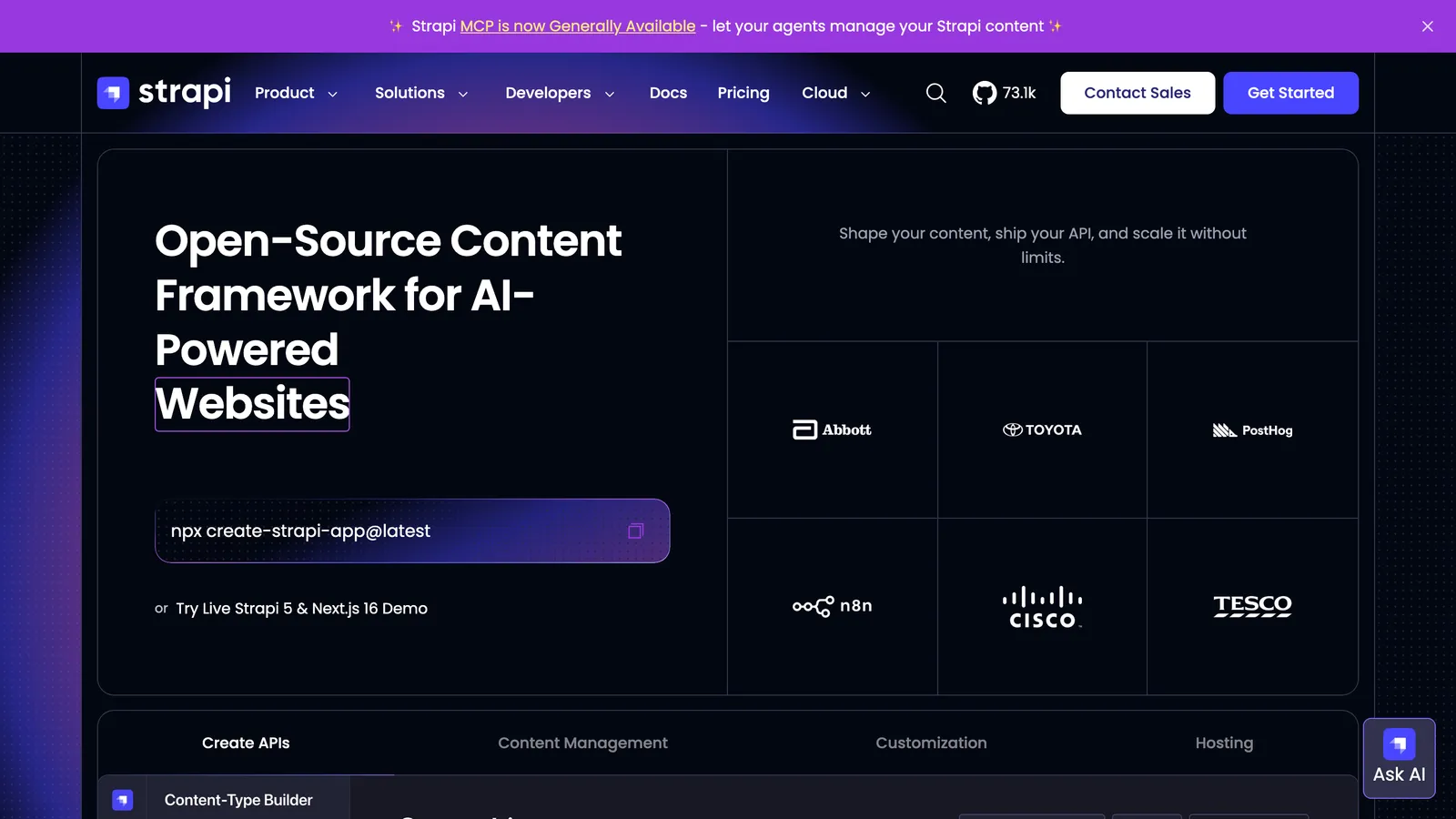Viewport: 1456px width, 819px height.
Task: Click the Get Started button
Action: (x=1290, y=93)
